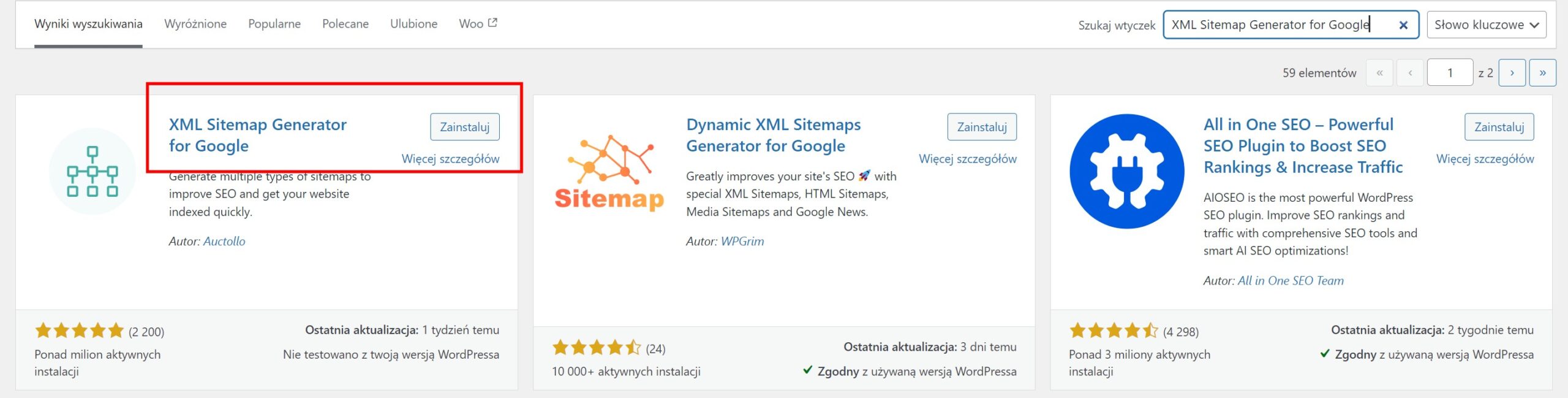Screen dimensions: 1568x398
Task: Select the Polecane tab
Action: 345,24
